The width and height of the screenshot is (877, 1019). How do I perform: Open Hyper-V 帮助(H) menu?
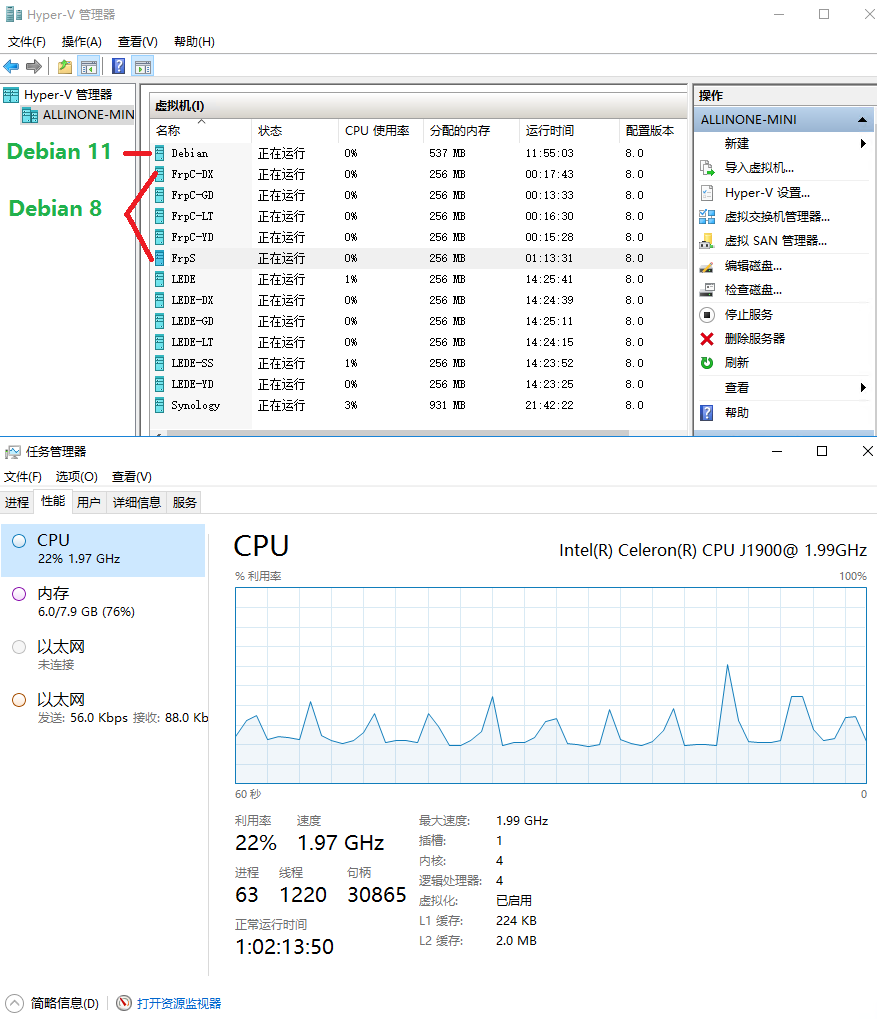tap(194, 42)
